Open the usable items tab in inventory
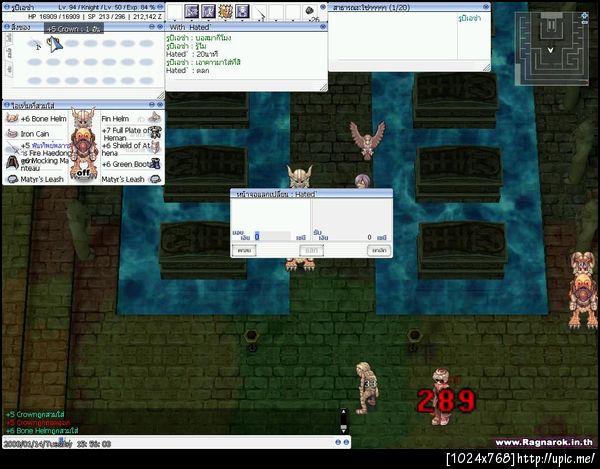Screen dimensions: 600x469 (x=9, y=38)
